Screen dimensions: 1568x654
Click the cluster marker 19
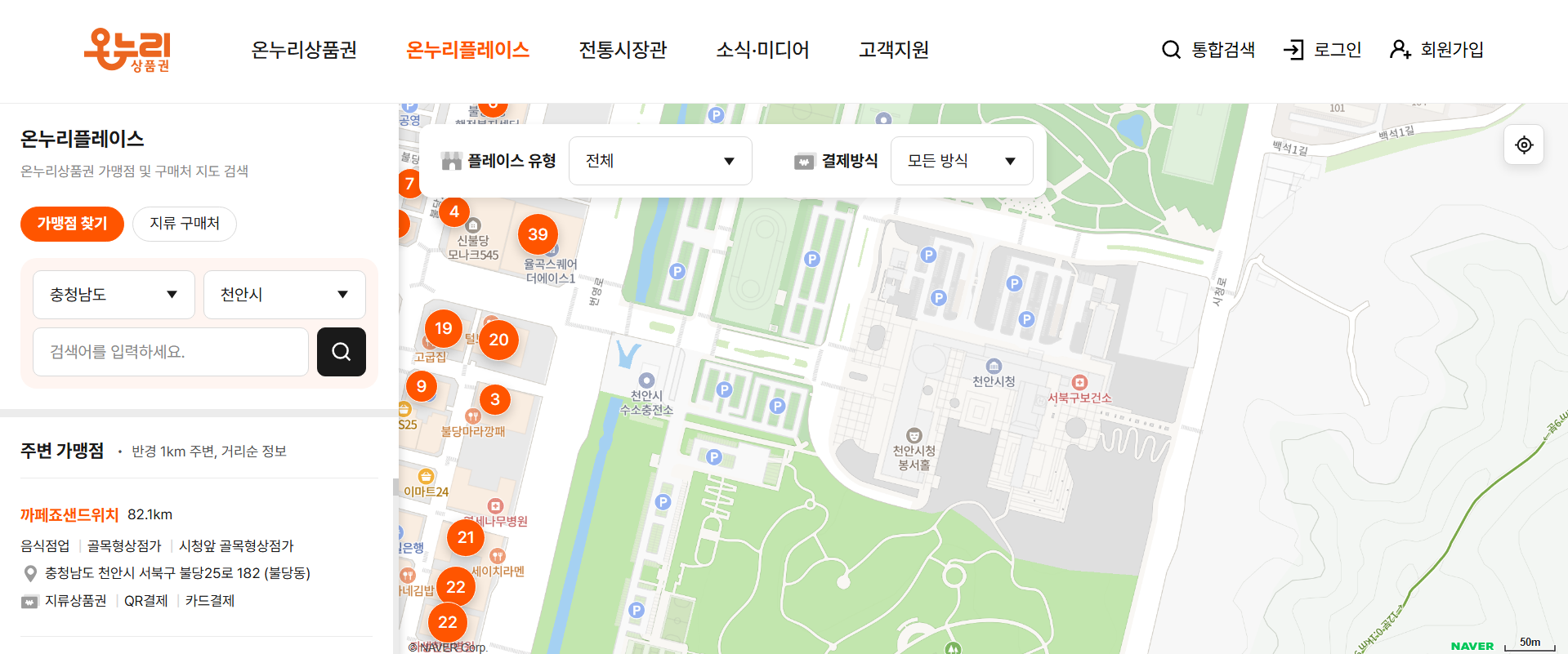(444, 328)
